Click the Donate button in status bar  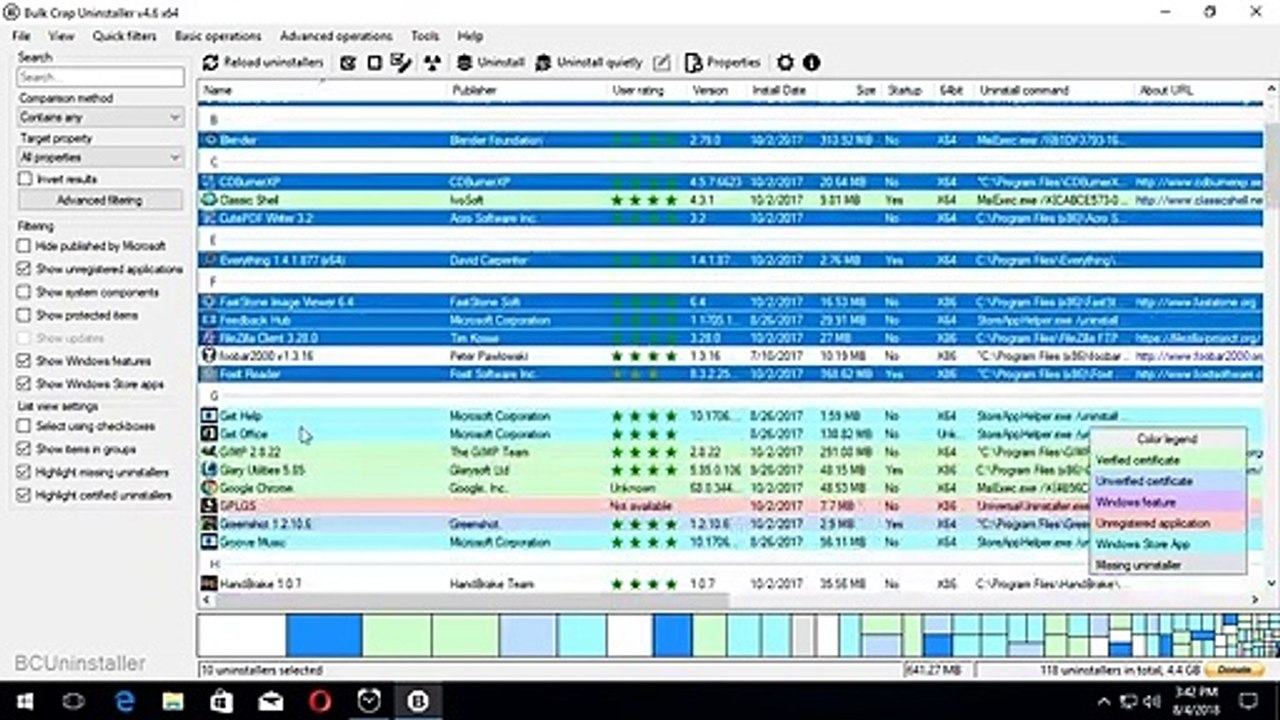click(1235, 670)
